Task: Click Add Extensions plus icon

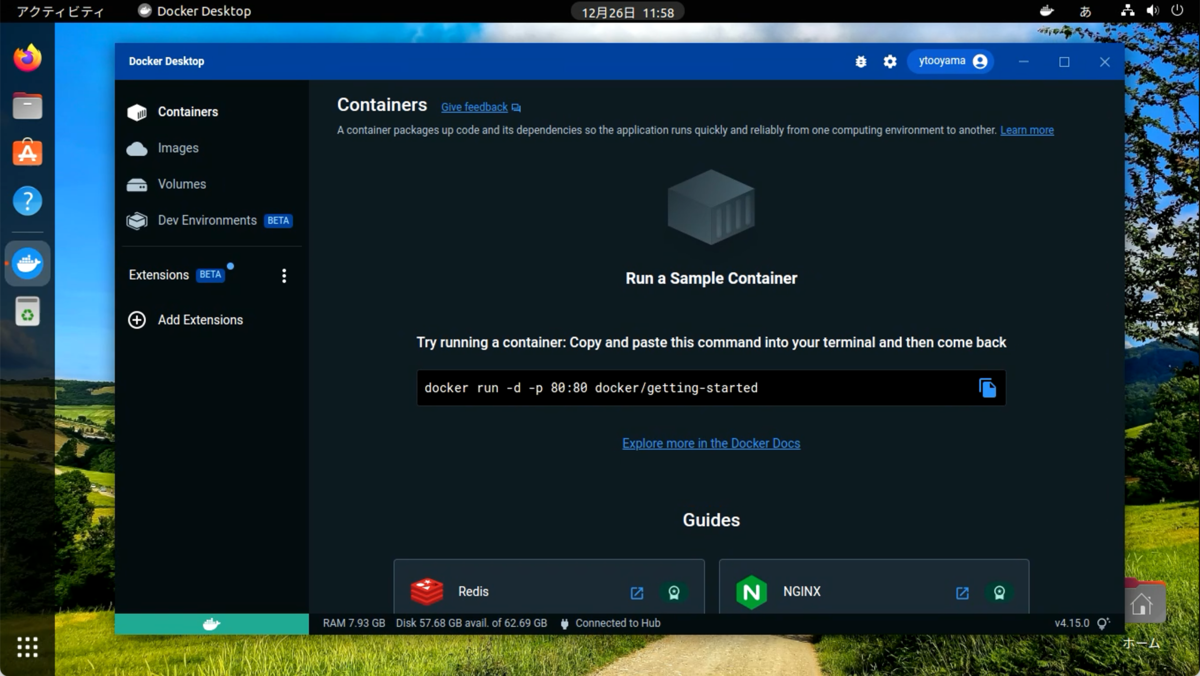Action: click(x=137, y=320)
